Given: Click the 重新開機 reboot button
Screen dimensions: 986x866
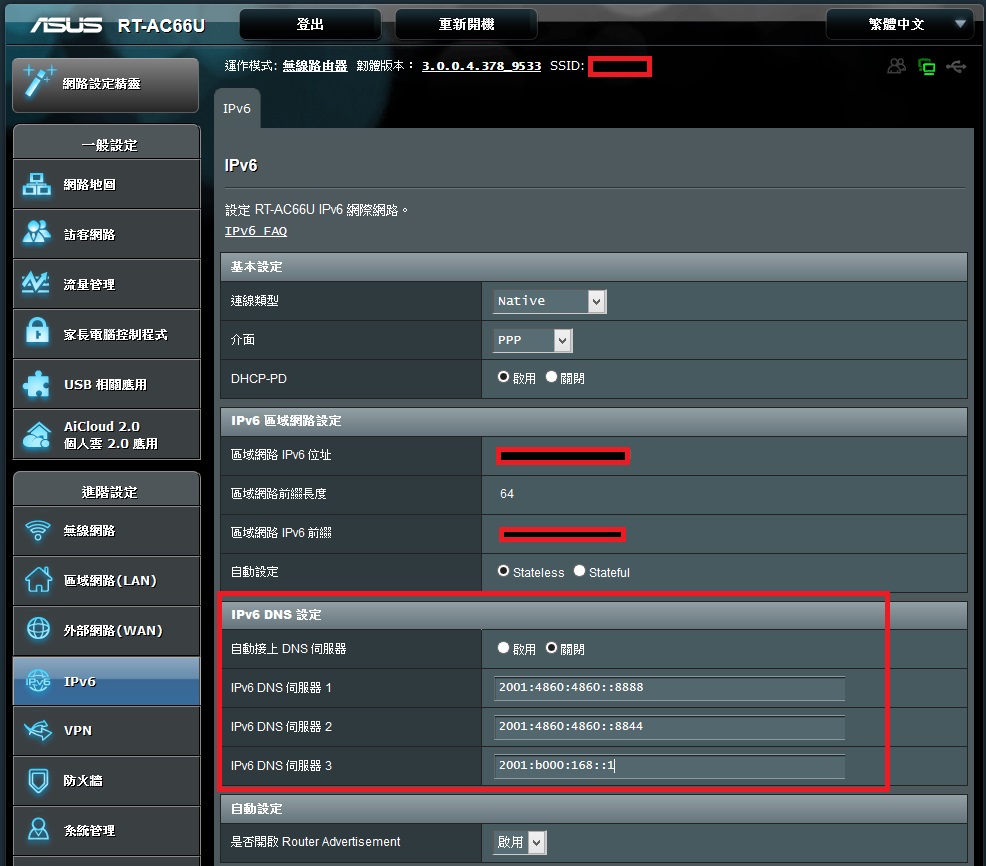Looking at the screenshot, I should [466, 25].
